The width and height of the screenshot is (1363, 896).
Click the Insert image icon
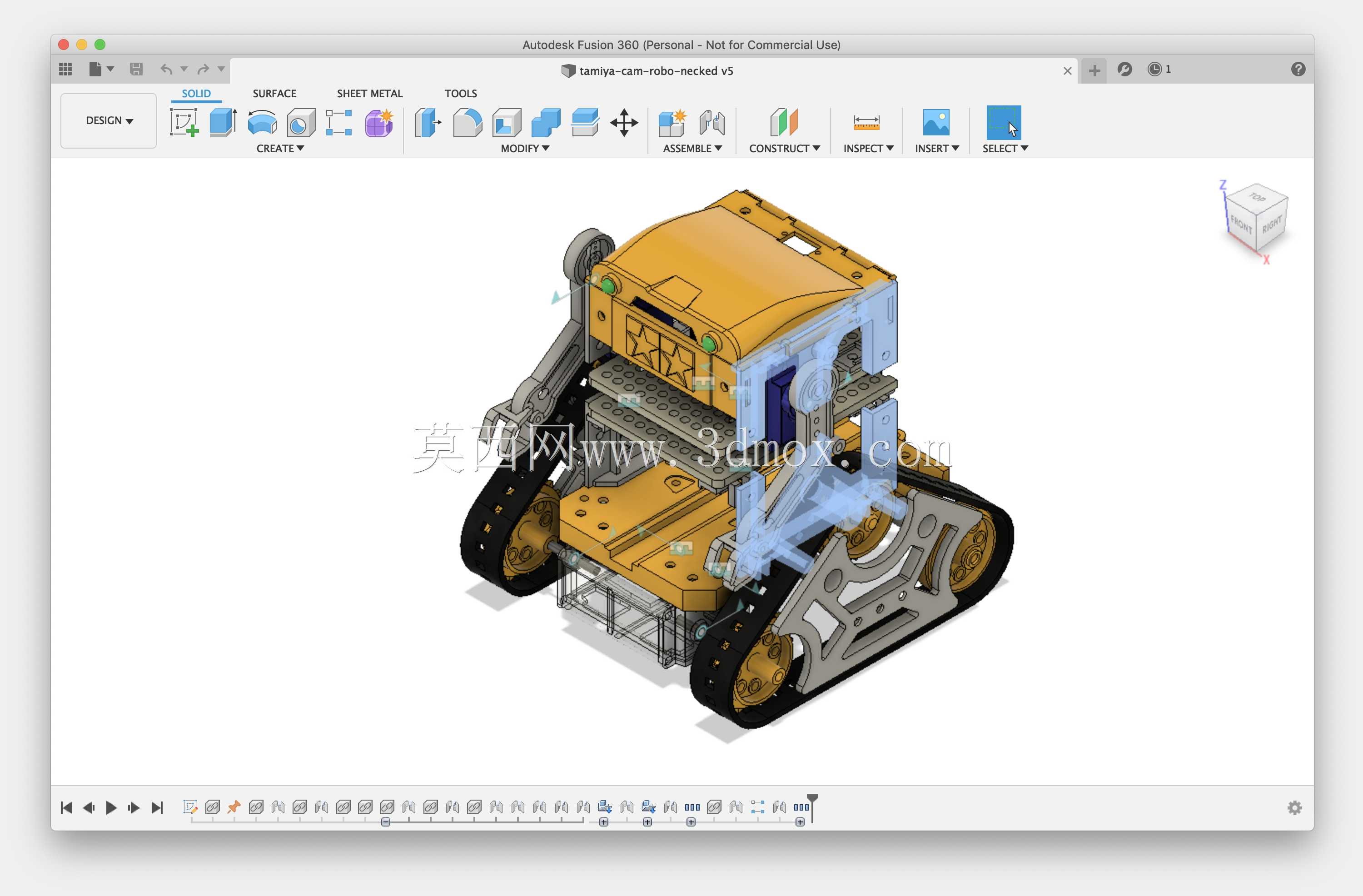[936, 123]
